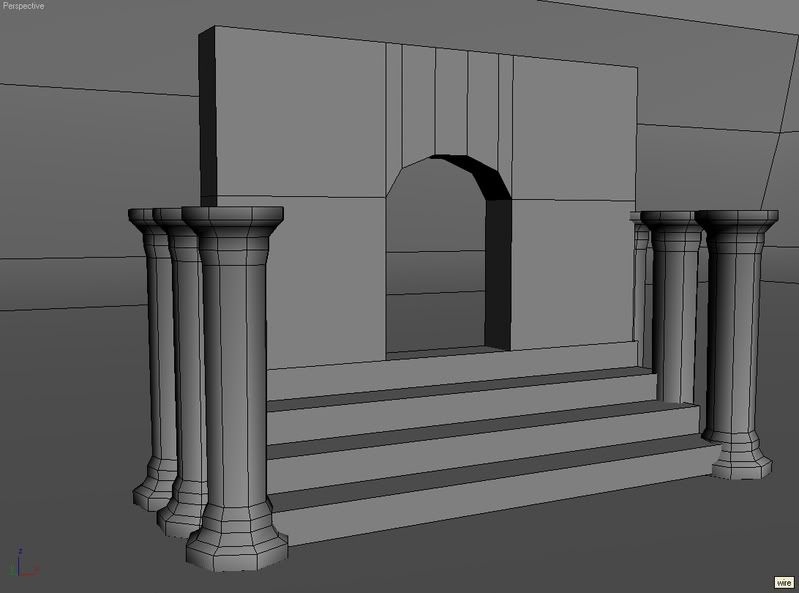The width and height of the screenshot is (799, 593).
Task: Click the wire label in the corner
Action: pos(784,583)
